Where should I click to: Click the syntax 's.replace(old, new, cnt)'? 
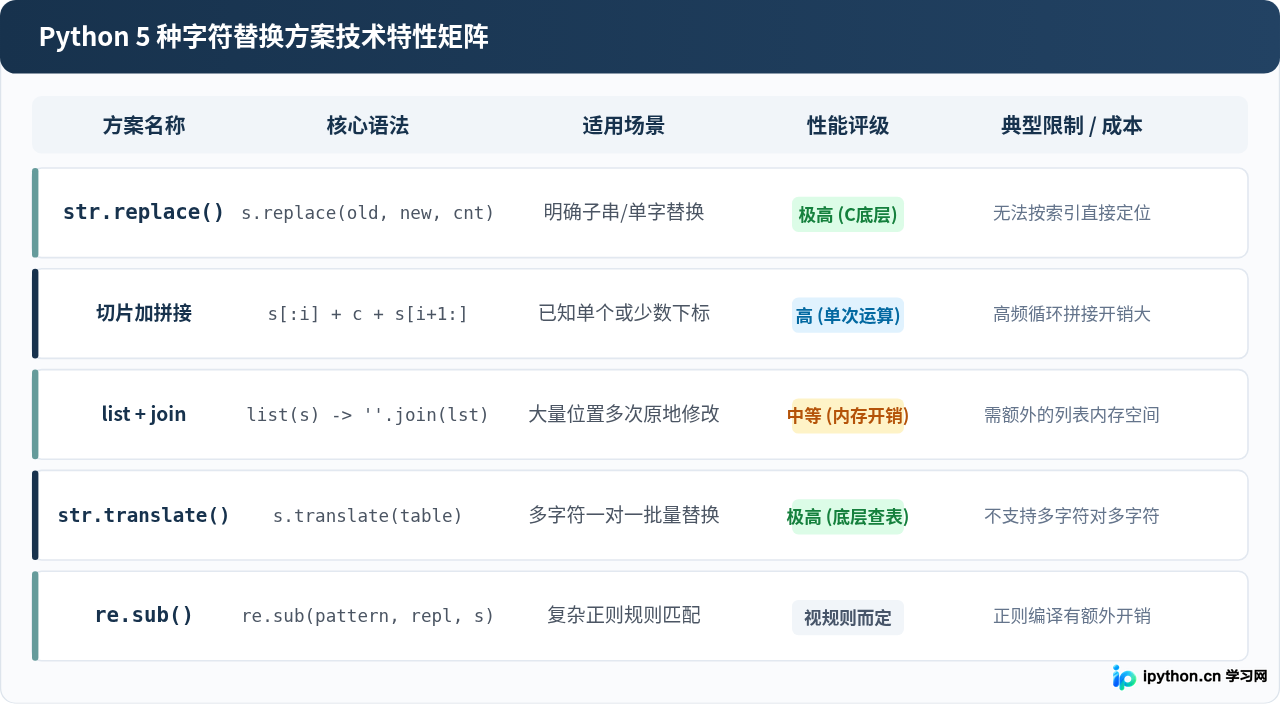tap(368, 213)
